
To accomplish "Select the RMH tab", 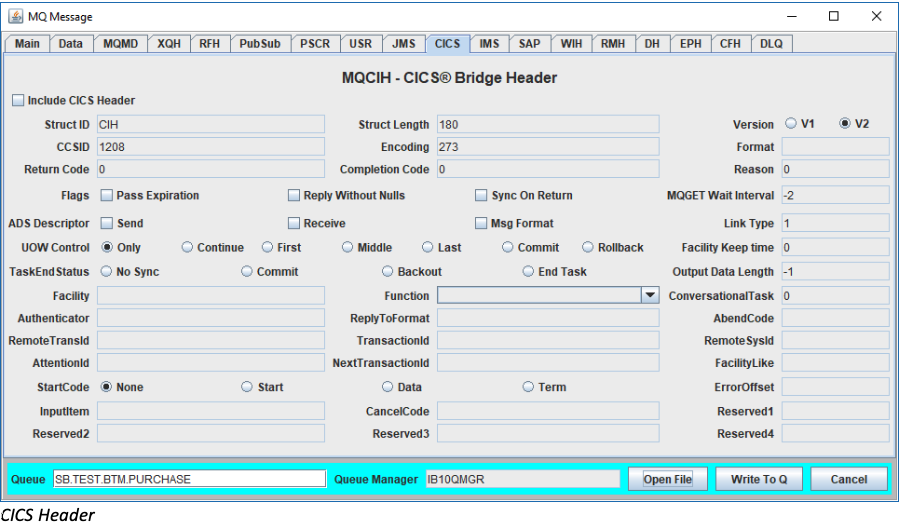I will point(613,44).
